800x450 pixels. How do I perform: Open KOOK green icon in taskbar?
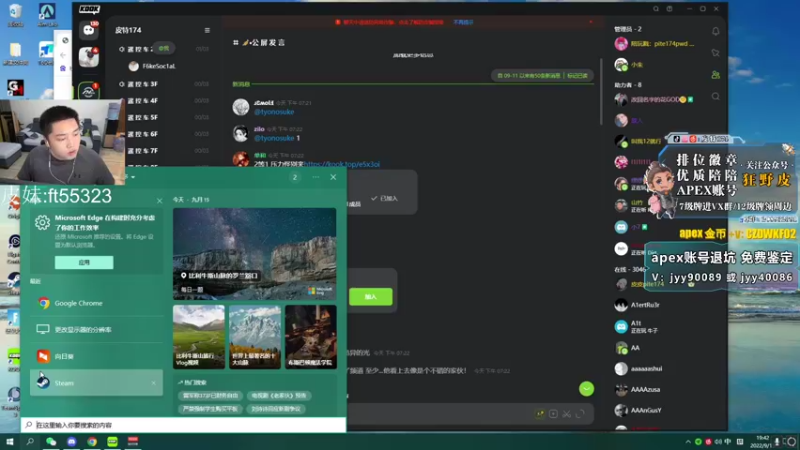click(x=112, y=441)
